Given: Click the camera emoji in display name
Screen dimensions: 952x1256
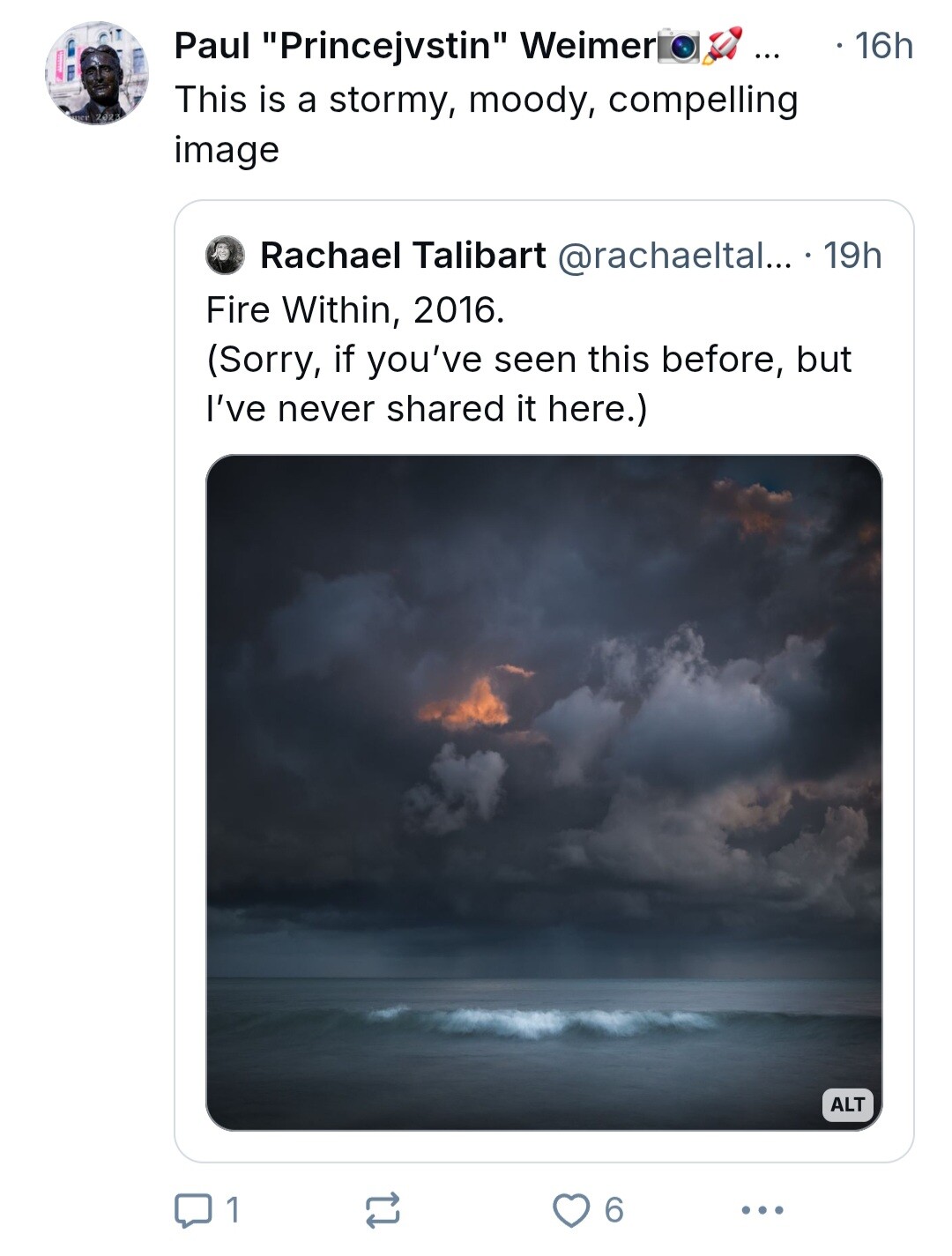Looking at the screenshot, I should (x=680, y=47).
